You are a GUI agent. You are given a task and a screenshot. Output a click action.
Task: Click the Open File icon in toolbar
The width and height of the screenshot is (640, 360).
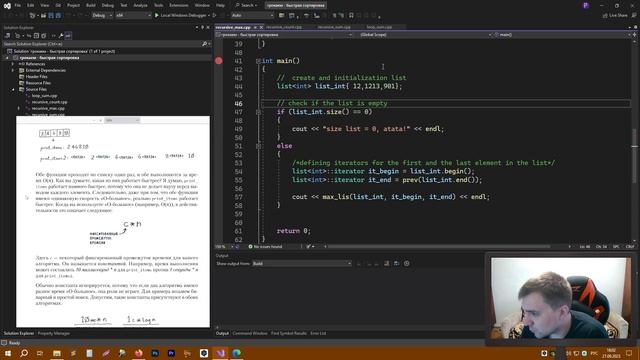click(x=43, y=16)
